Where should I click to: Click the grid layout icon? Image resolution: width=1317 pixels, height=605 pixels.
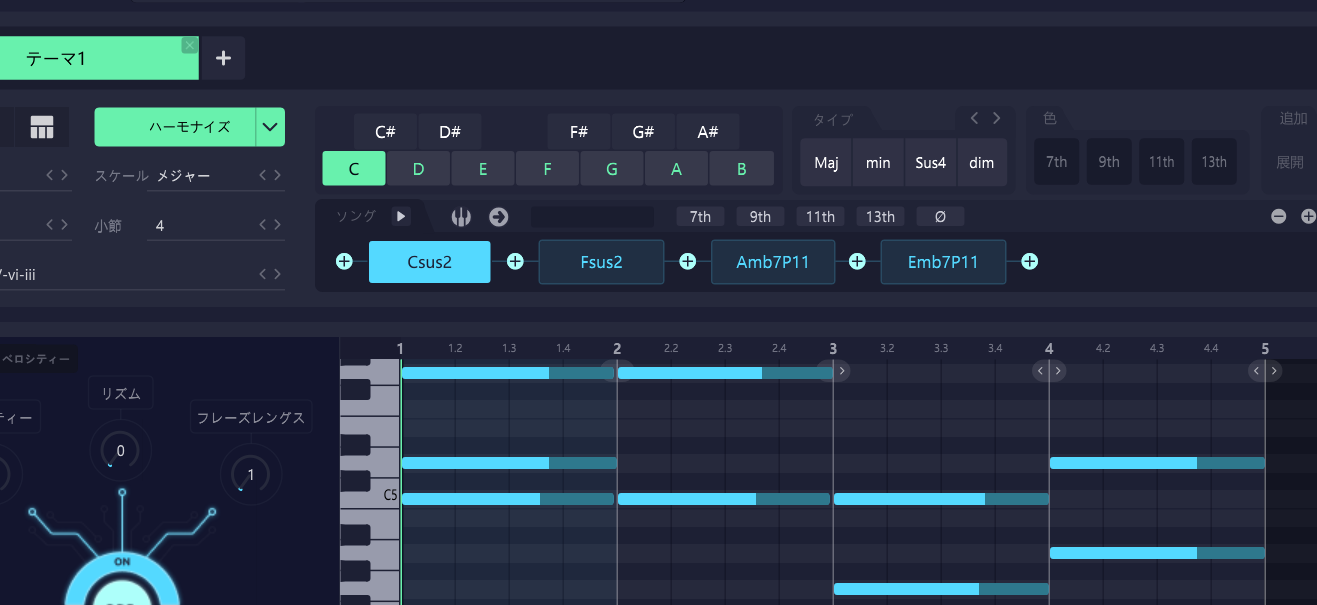[41, 127]
